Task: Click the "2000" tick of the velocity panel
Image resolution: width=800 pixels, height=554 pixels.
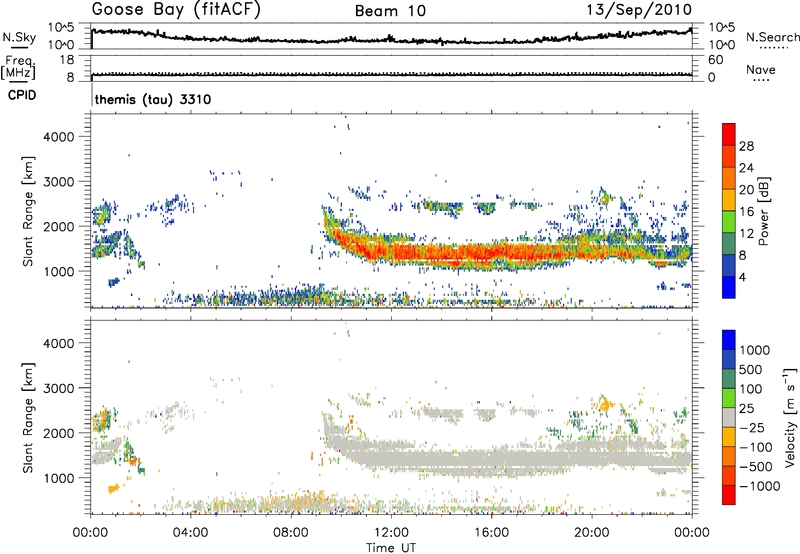Action: point(58,433)
